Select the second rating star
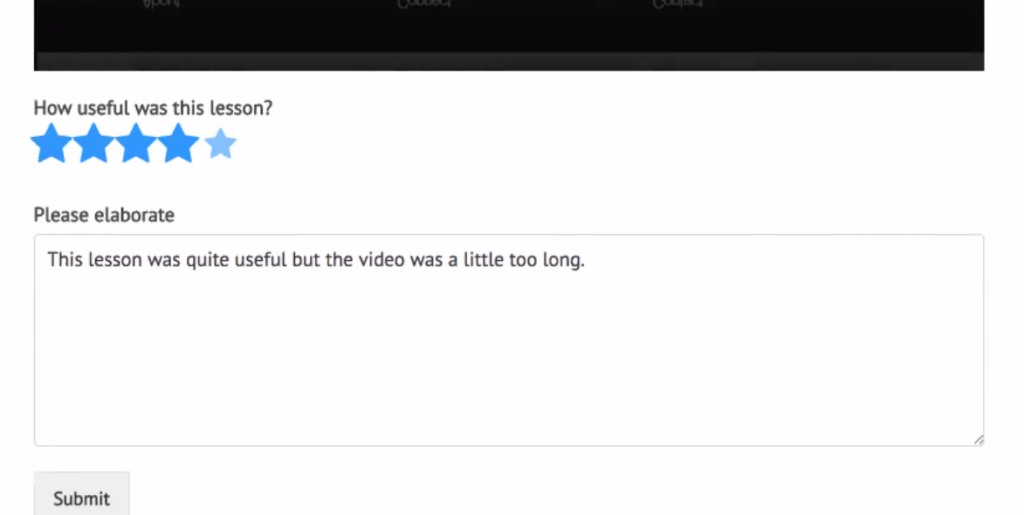This screenshot has width=1024, height=515. point(93,143)
